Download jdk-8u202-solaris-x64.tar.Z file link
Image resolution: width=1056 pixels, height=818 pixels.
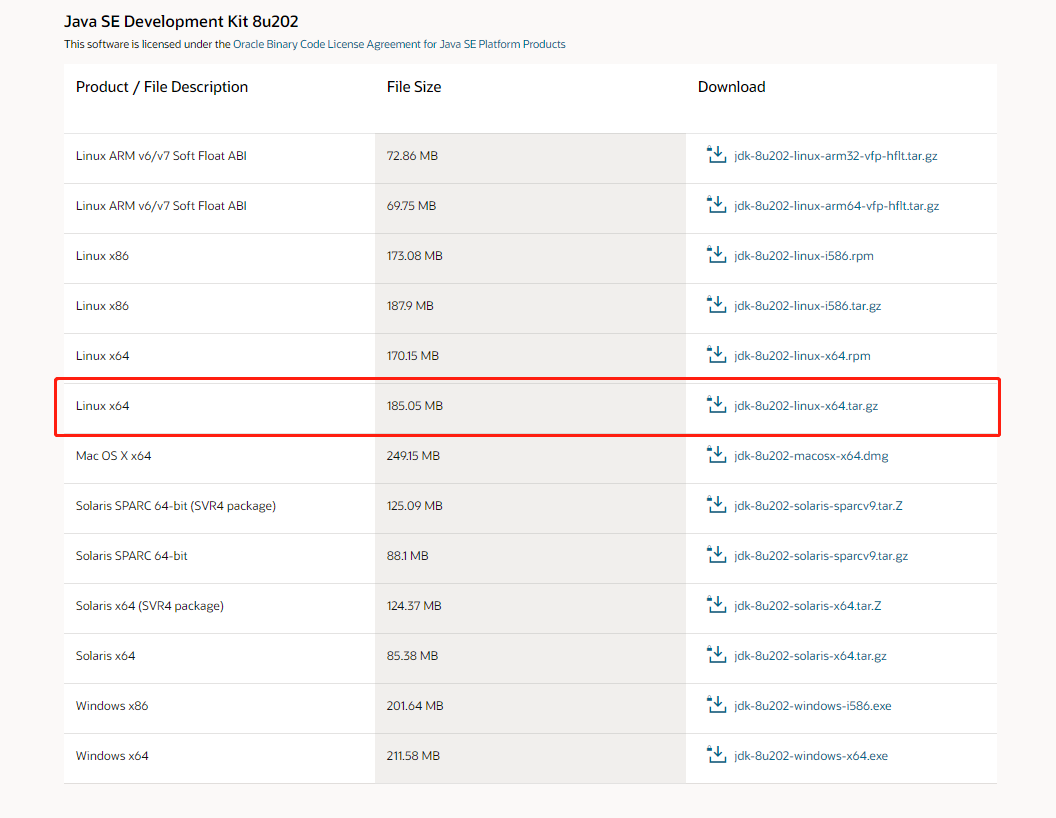807,606
